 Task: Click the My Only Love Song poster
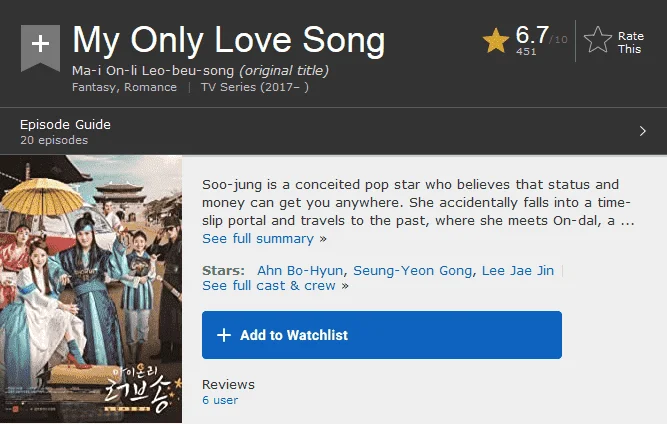[91, 289]
